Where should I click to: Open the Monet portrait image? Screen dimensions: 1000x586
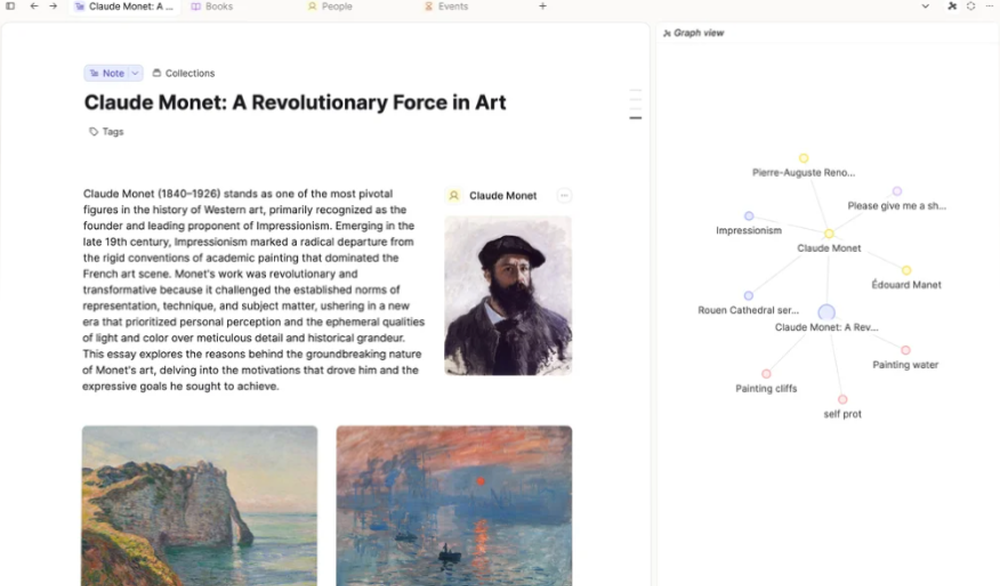tap(508, 296)
